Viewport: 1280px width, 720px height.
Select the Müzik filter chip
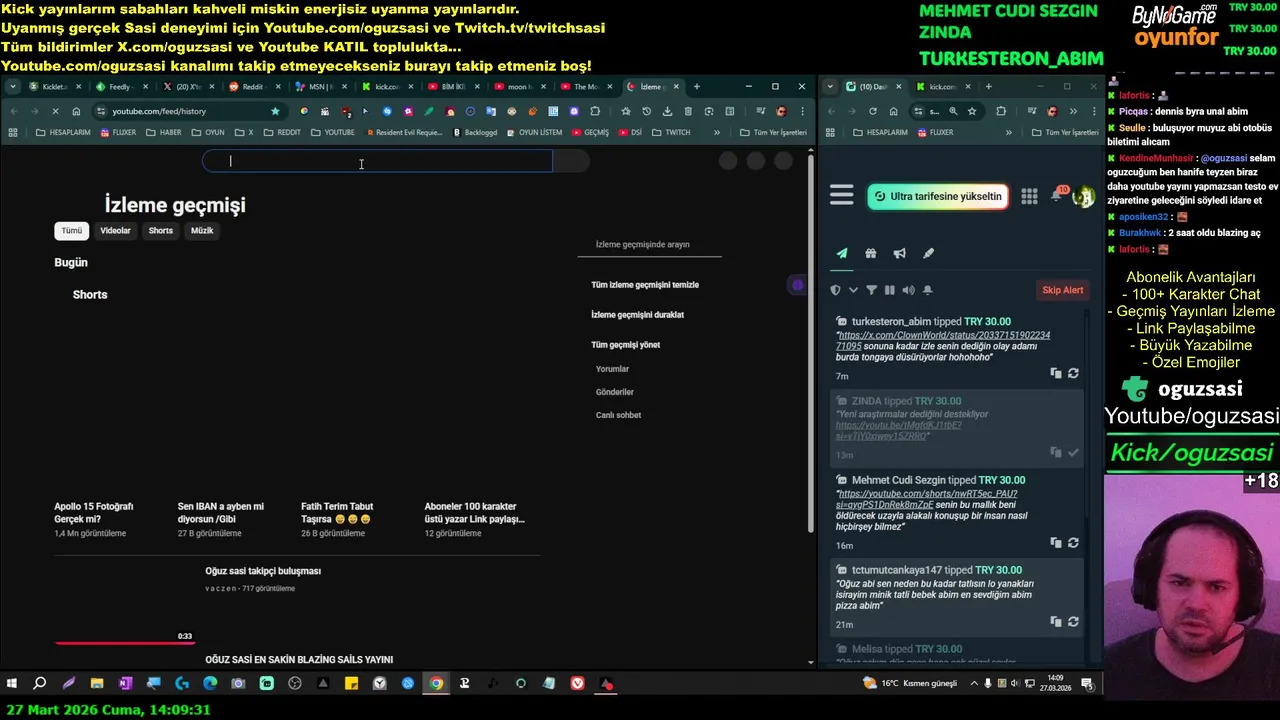[202, 231]
